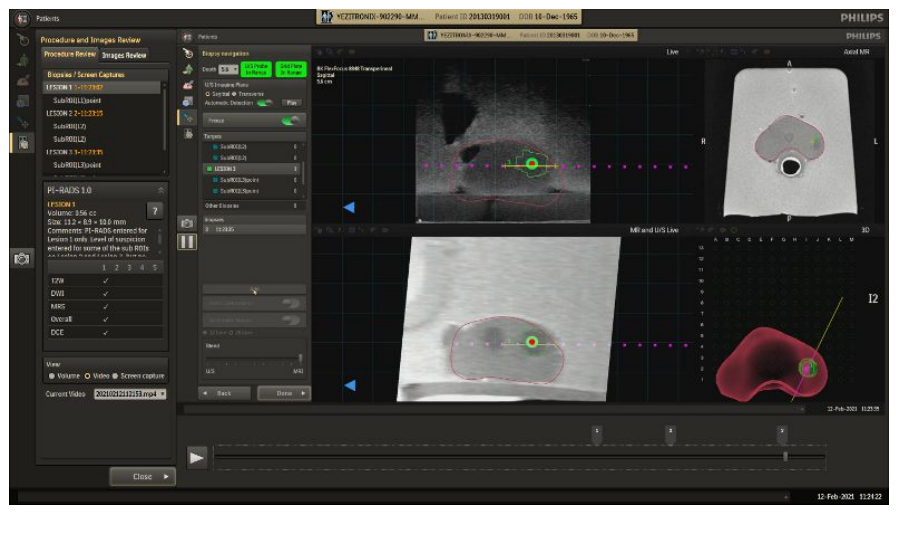Click tool icon at MR and U/S toolbar start
Image resolution: width=903 pixels, height=552 pixels.
coord(320,230)
